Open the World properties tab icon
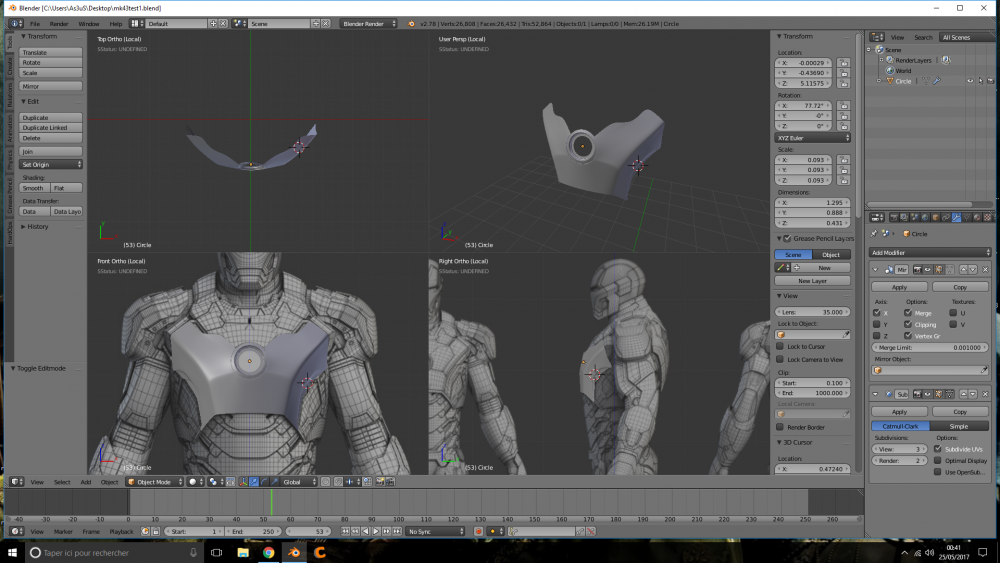 (925, 217)
